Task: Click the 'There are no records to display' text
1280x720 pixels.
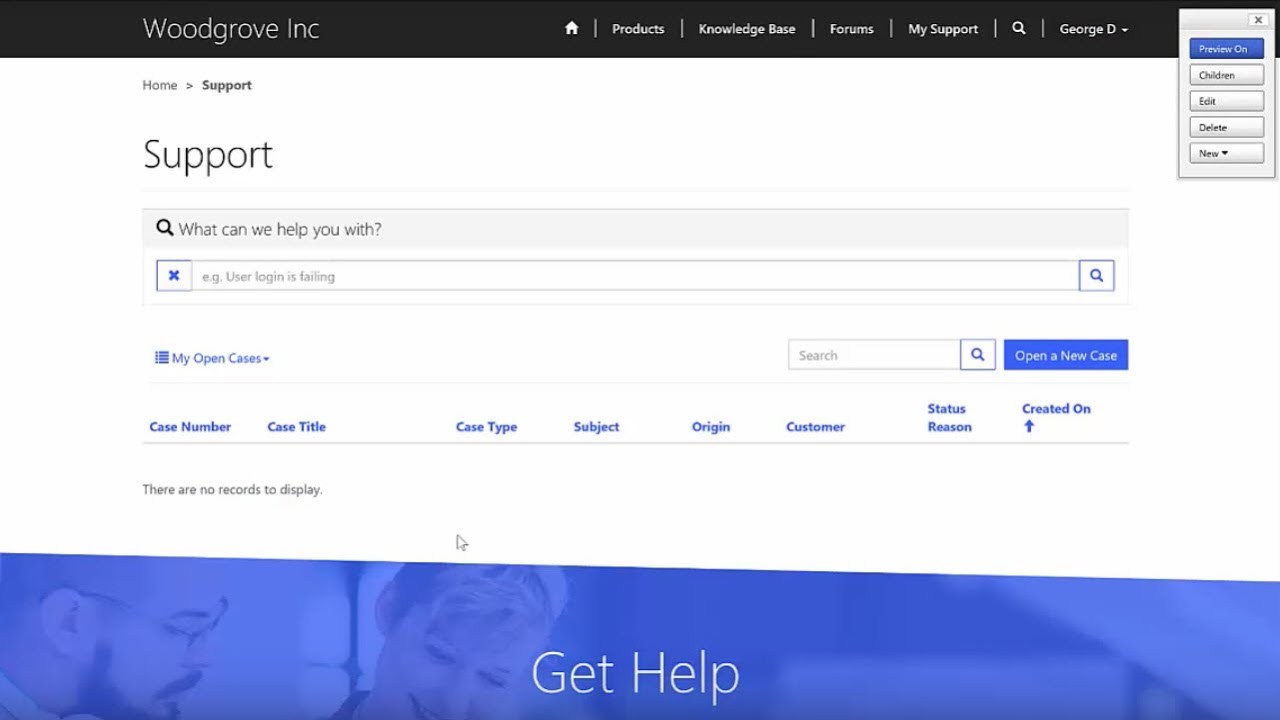Action: pos(232,490)
